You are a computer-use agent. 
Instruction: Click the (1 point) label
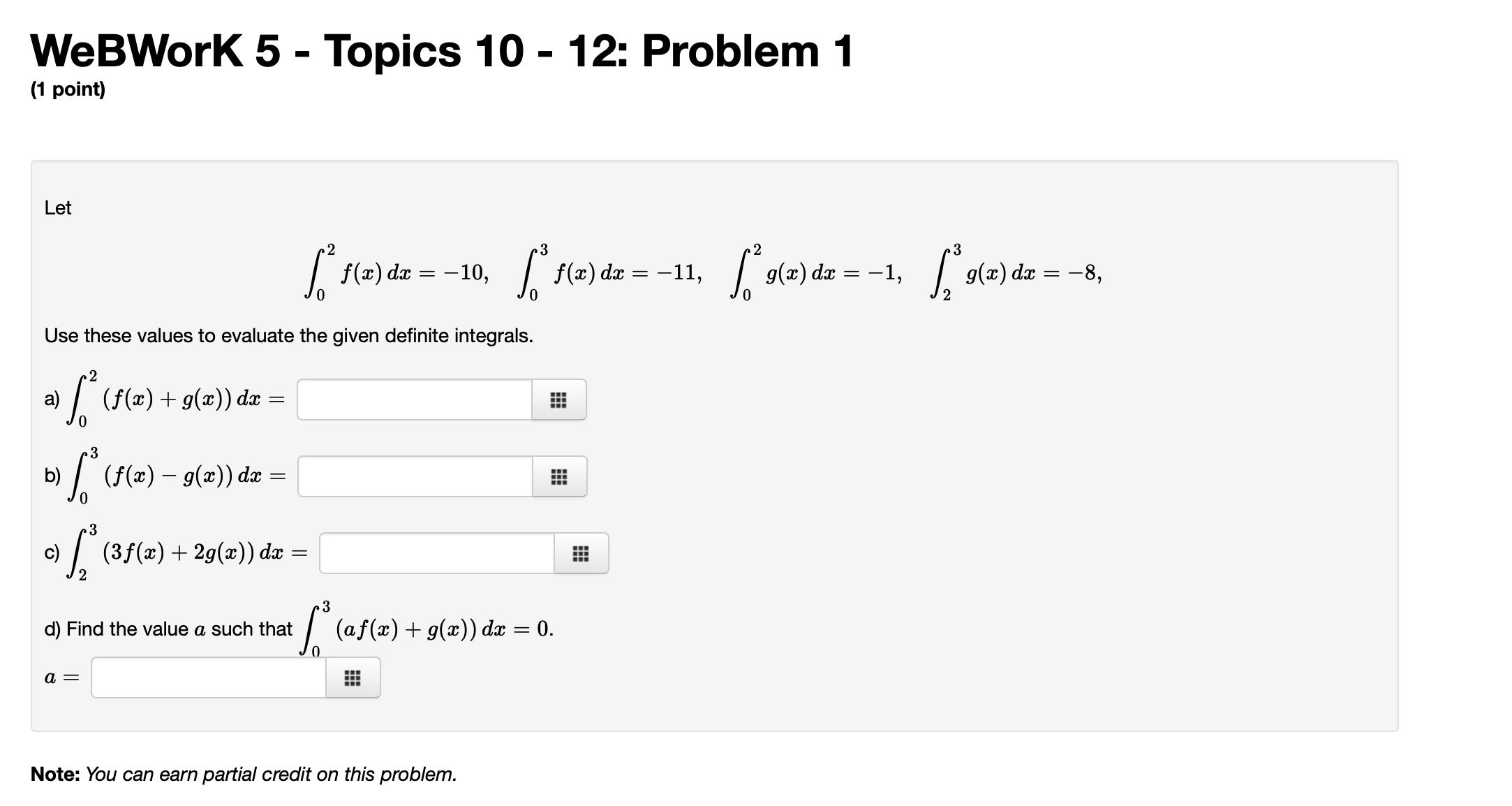[68, 89]
